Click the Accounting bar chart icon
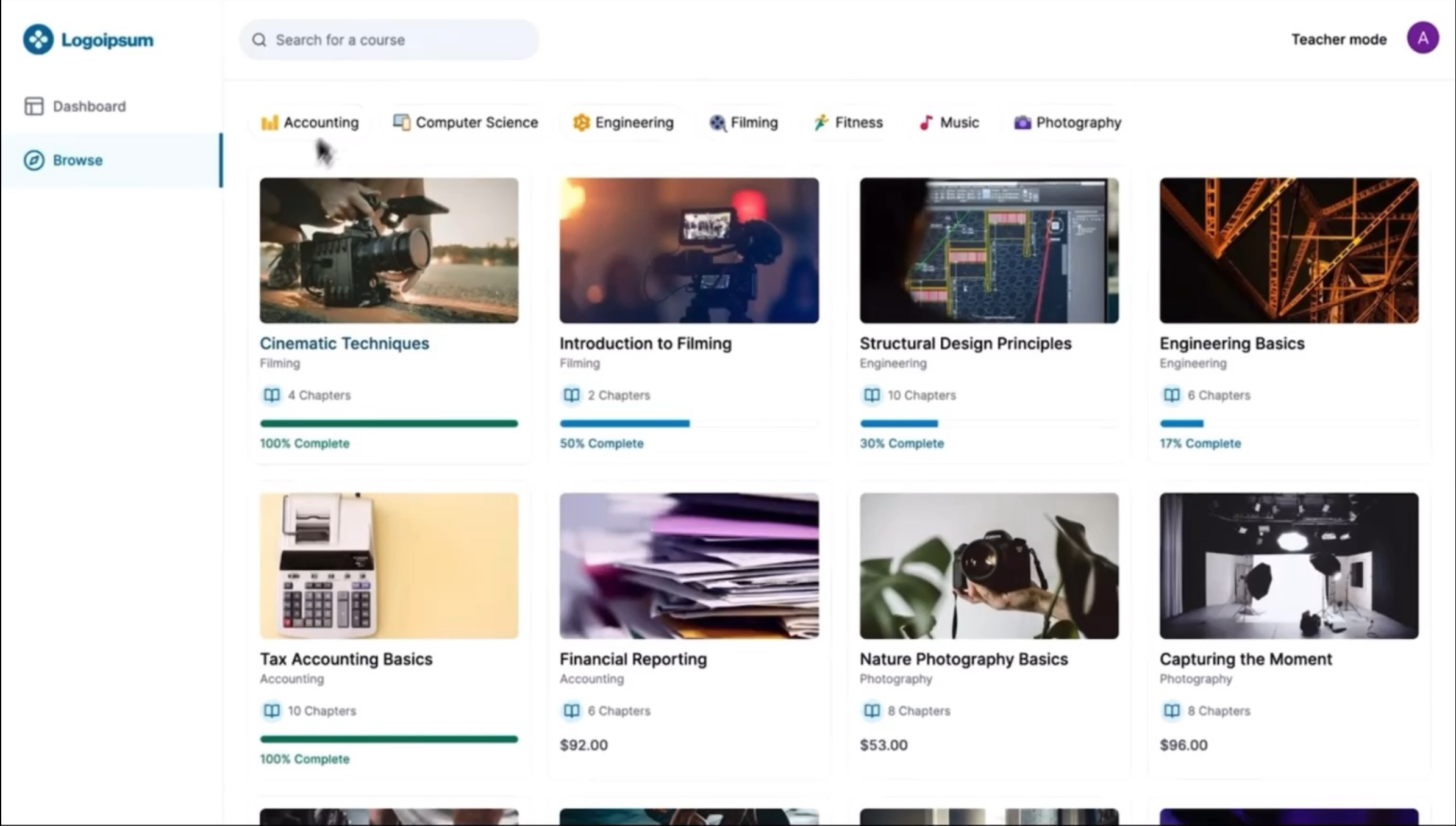The image size is (1456, 826). coord(269,123)
